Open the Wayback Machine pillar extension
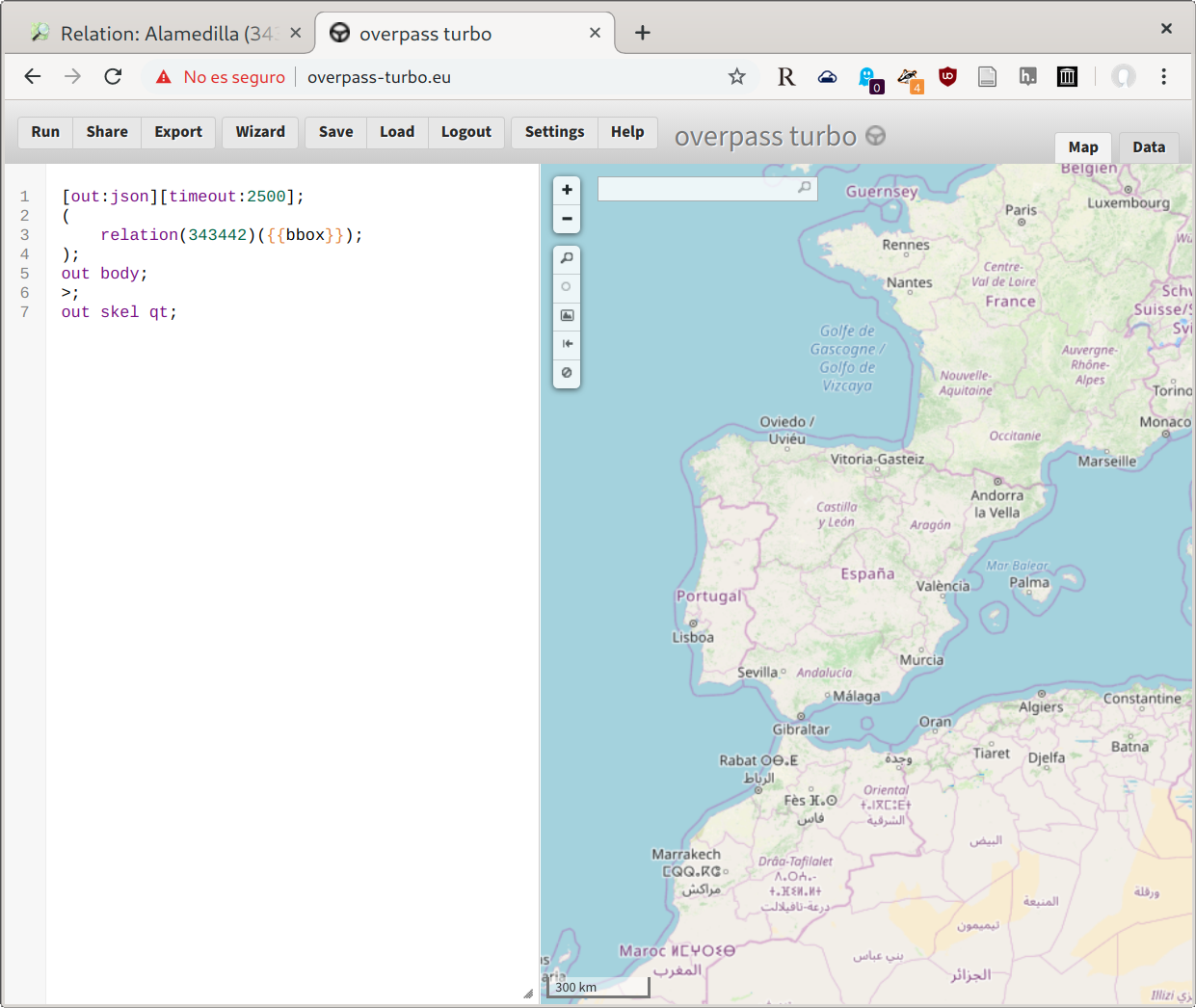1196x1008 pixels. click(1067, 77)
